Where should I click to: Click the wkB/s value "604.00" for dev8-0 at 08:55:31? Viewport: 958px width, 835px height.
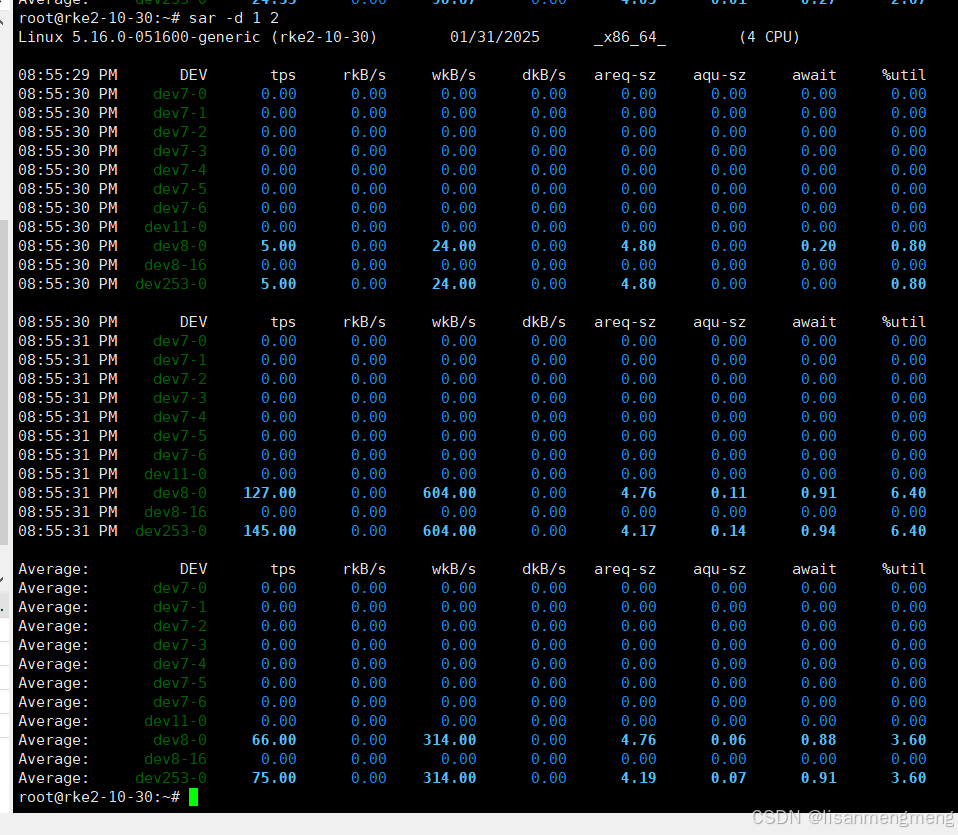point(450,492)
